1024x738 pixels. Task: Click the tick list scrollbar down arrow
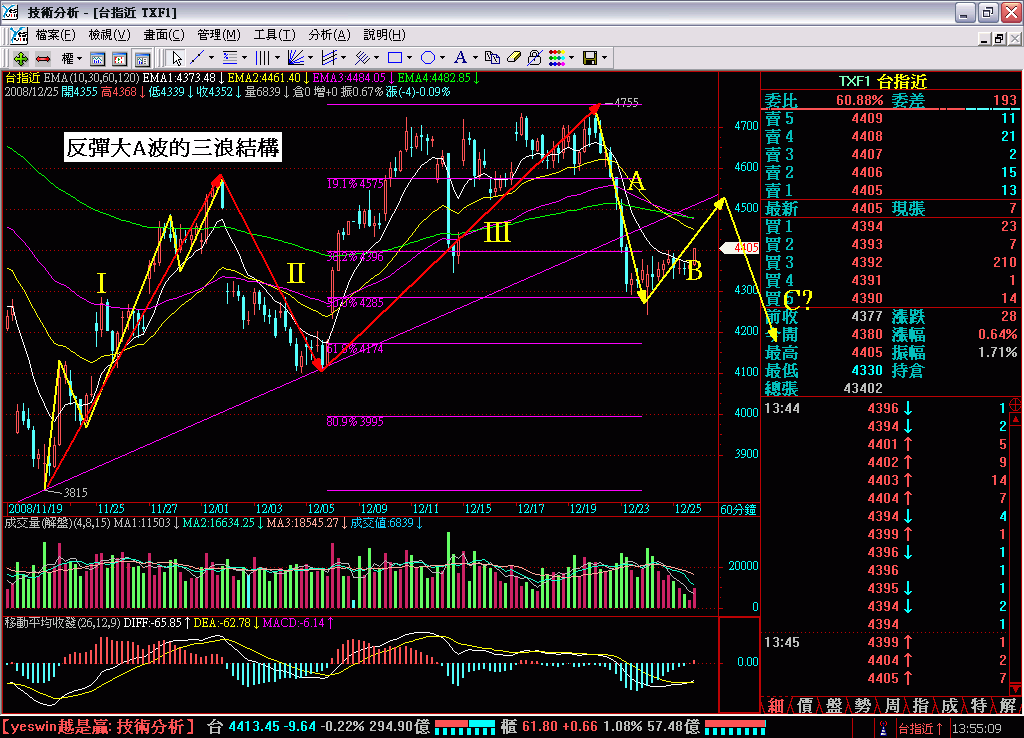(1015, 689)
